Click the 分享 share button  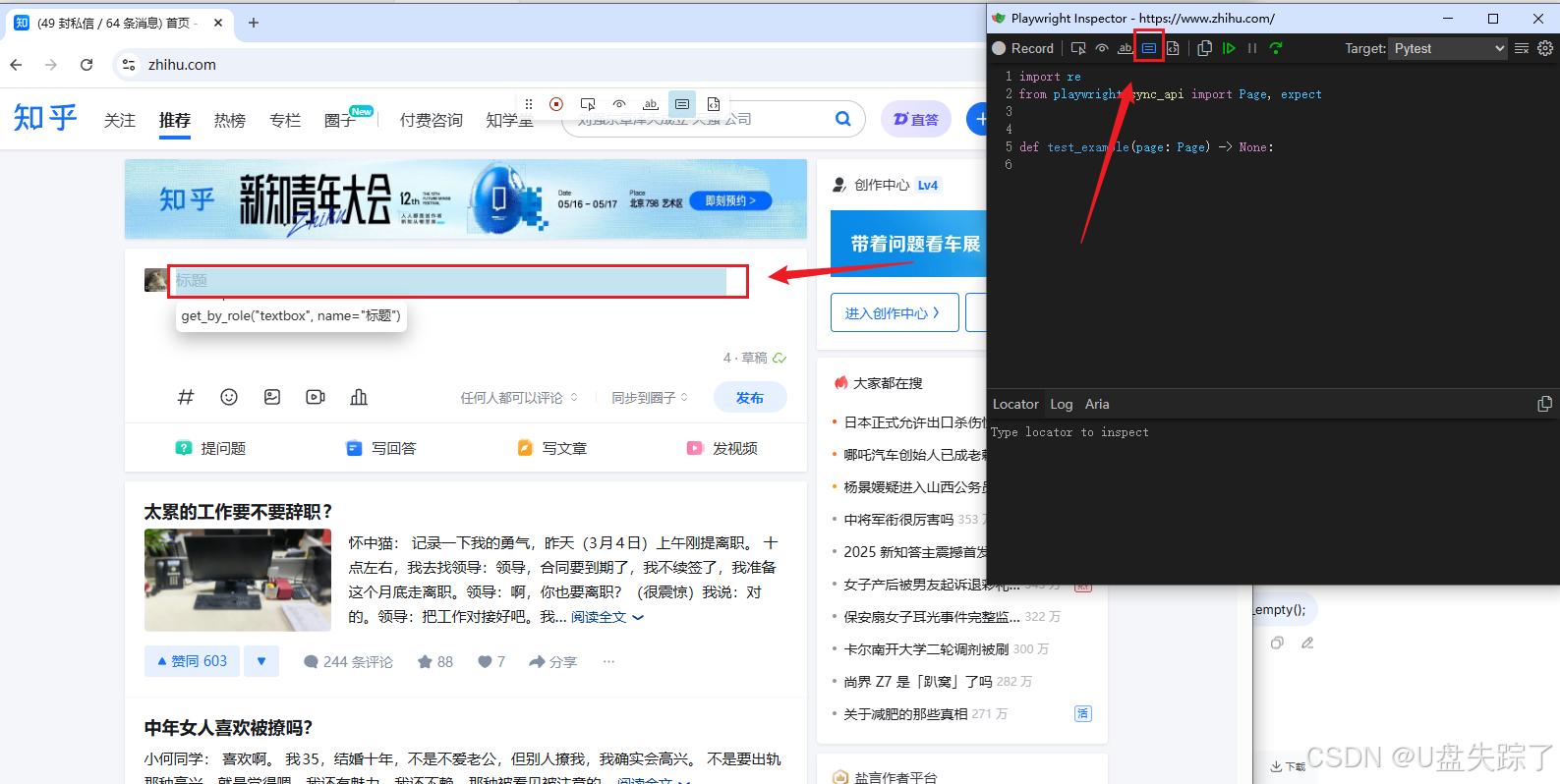click(x=552, y=662)
